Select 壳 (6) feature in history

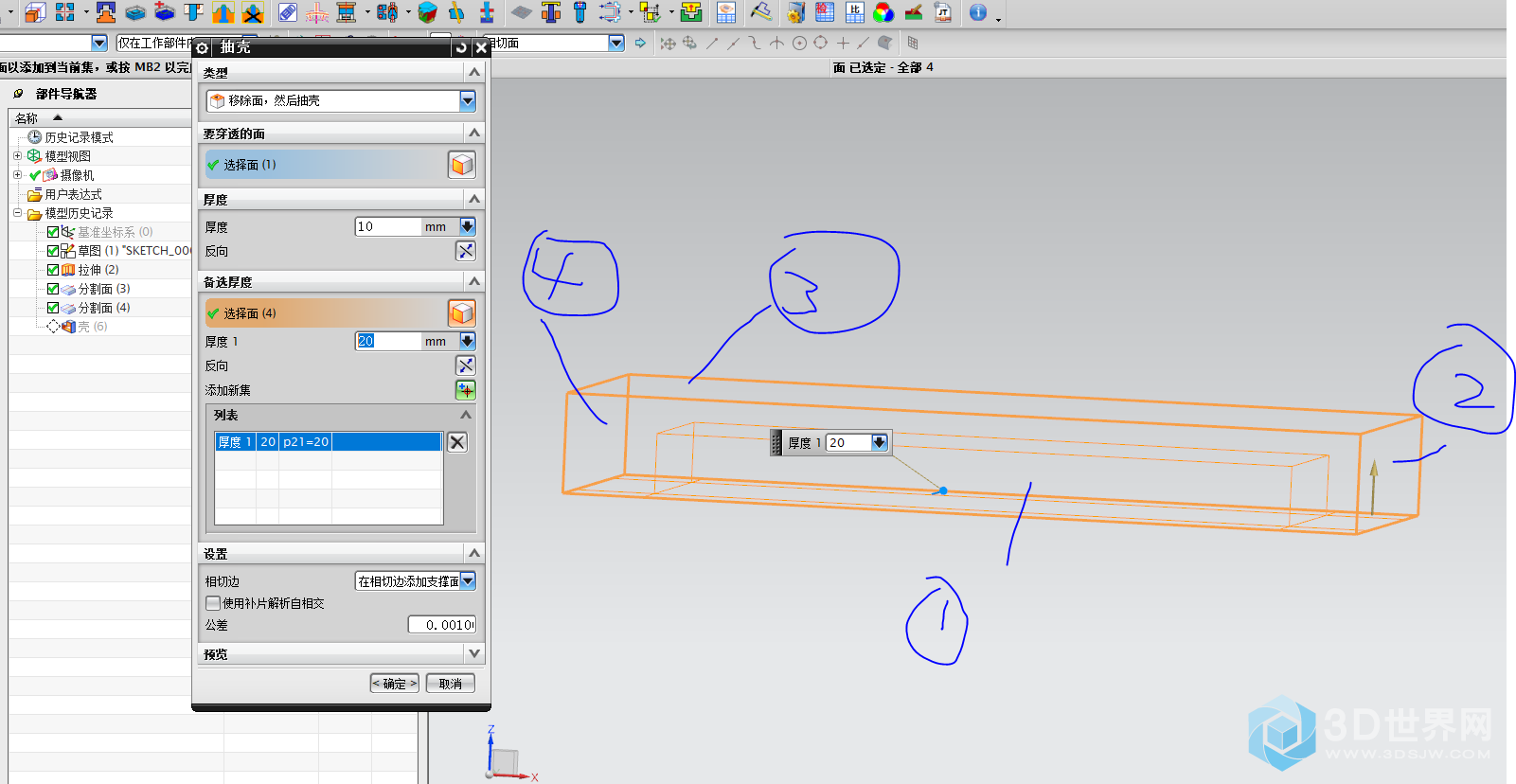(92, 327)
